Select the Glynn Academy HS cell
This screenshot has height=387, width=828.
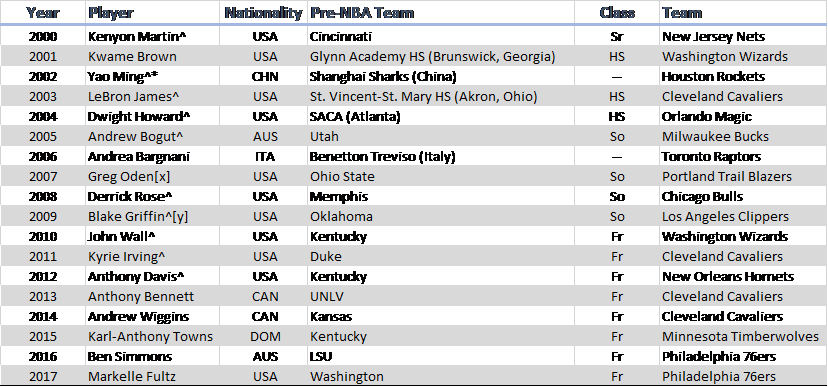pos(441,56)
